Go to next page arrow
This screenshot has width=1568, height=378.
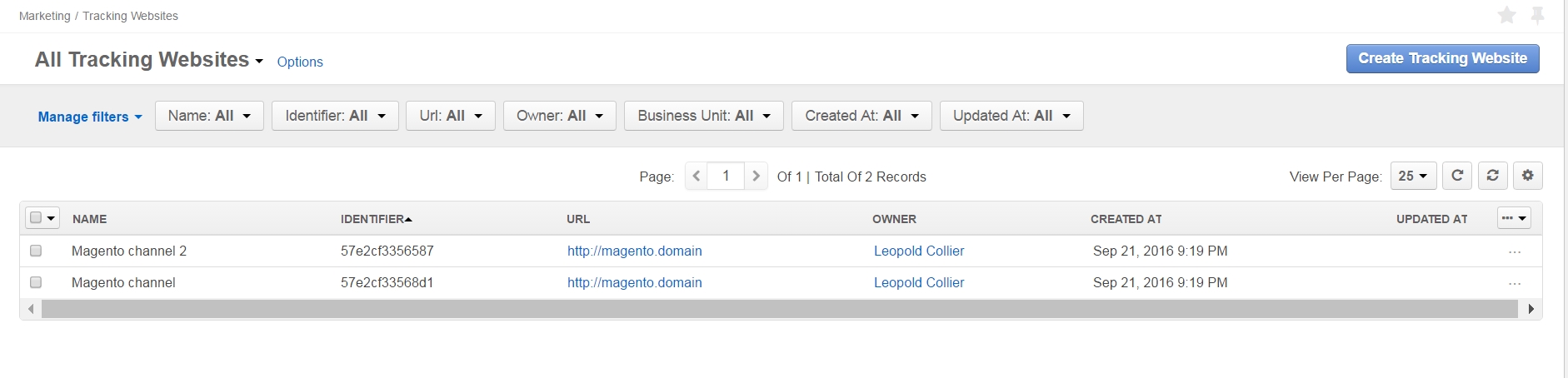(x=756, y=176)
